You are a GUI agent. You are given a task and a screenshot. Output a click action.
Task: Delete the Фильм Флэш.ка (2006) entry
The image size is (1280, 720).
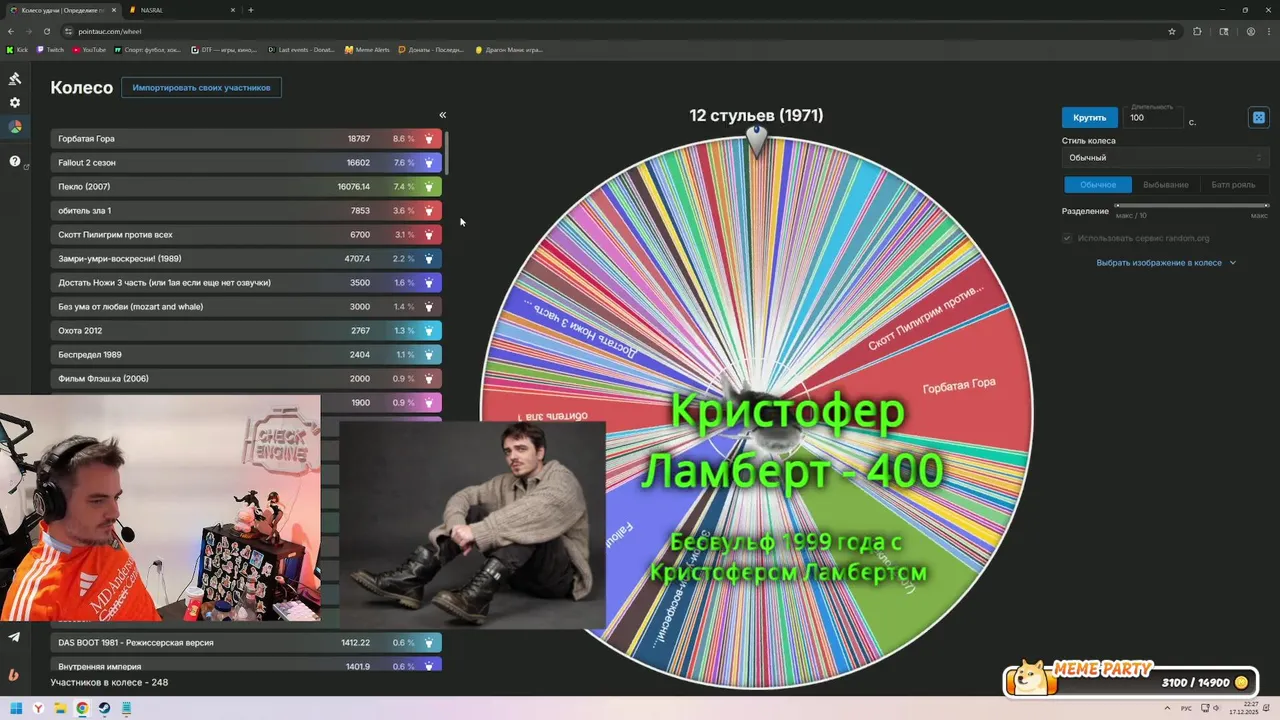(429, 379)
